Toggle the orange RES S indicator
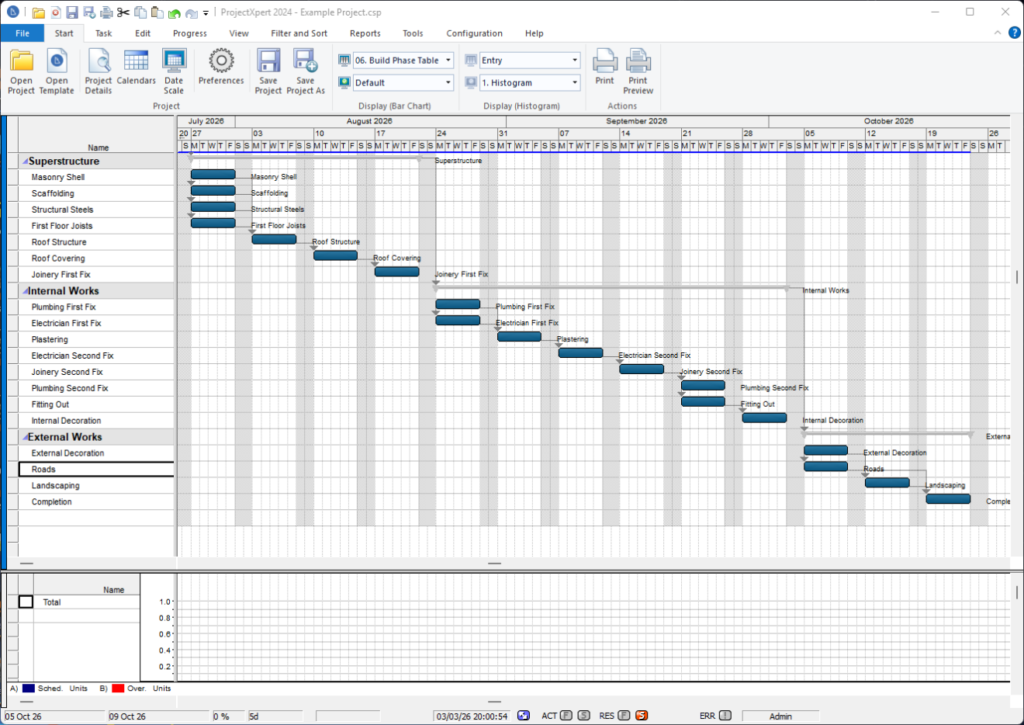The height and width of the screenshot is (725, 1024). click(x=642, y=716)
